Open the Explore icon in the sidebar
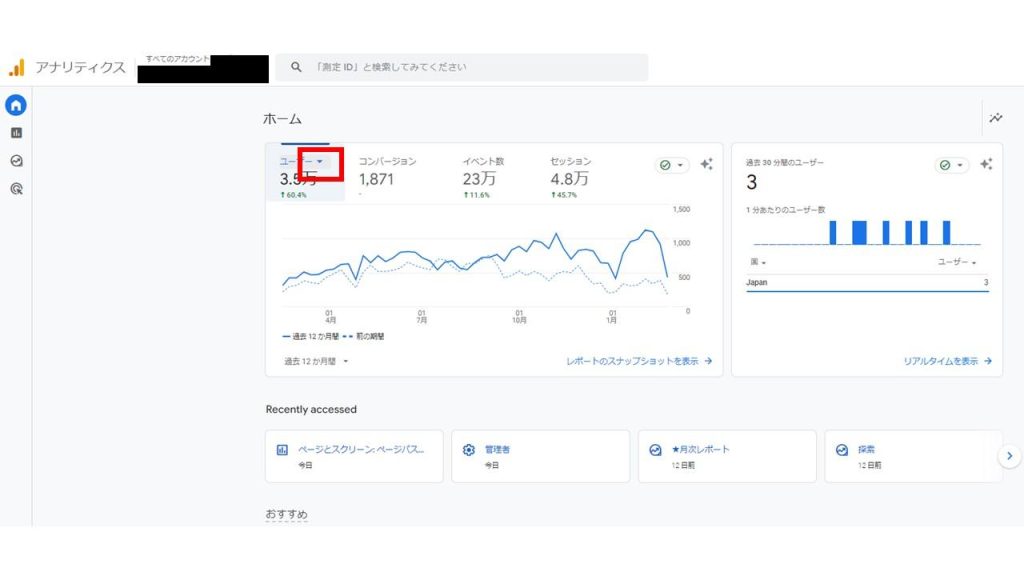The image size is (1024, 576). pos(16,161)
